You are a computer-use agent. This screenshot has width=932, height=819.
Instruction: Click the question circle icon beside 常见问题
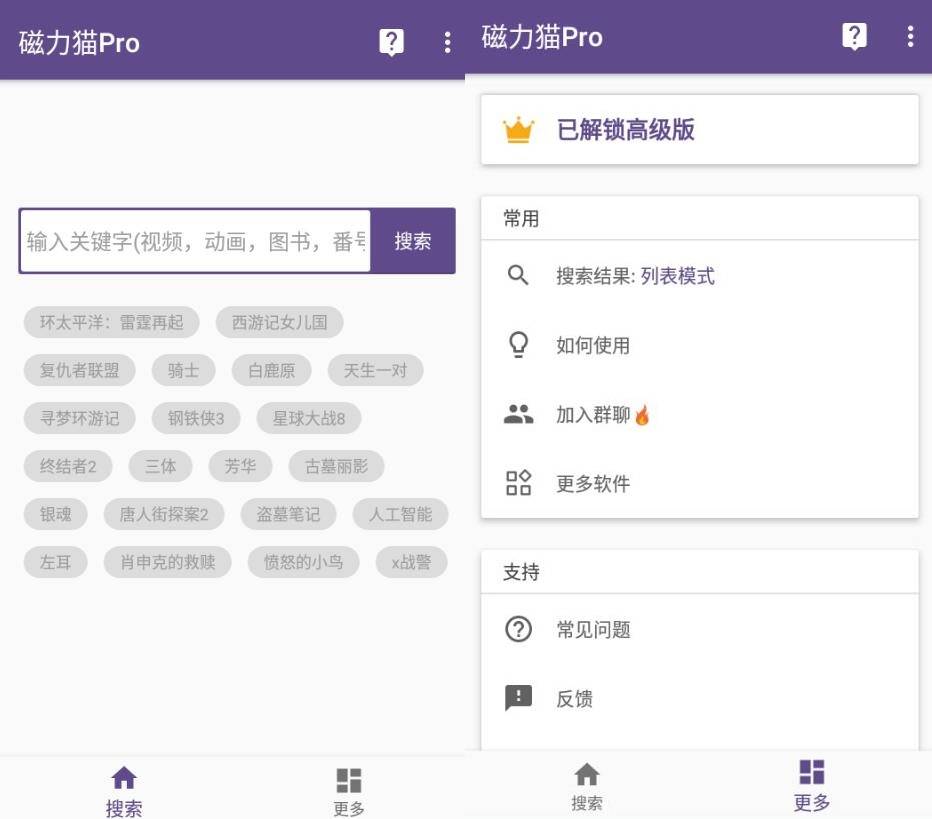518,629
